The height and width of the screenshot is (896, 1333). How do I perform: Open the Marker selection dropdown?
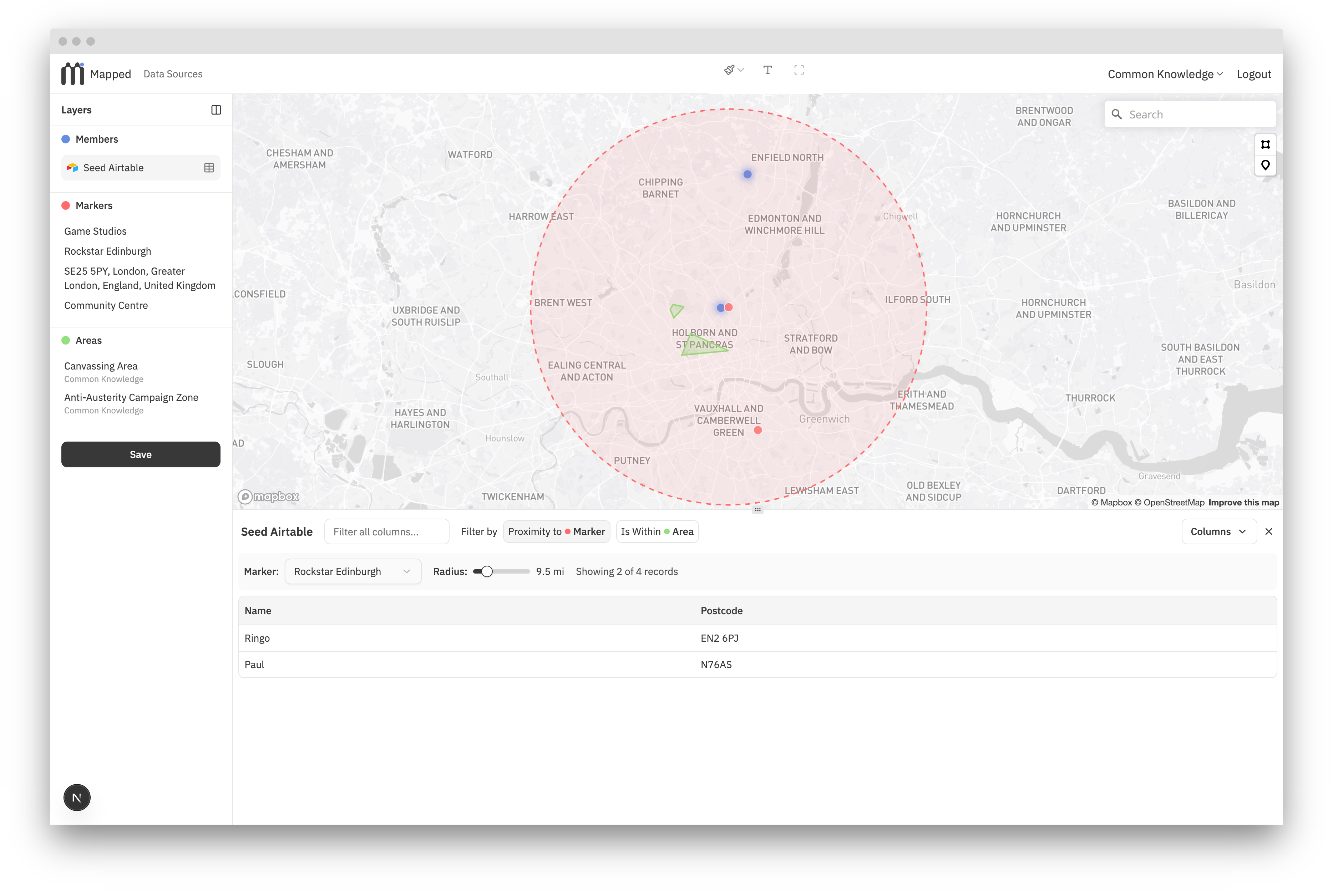click(x=352, y=571)
